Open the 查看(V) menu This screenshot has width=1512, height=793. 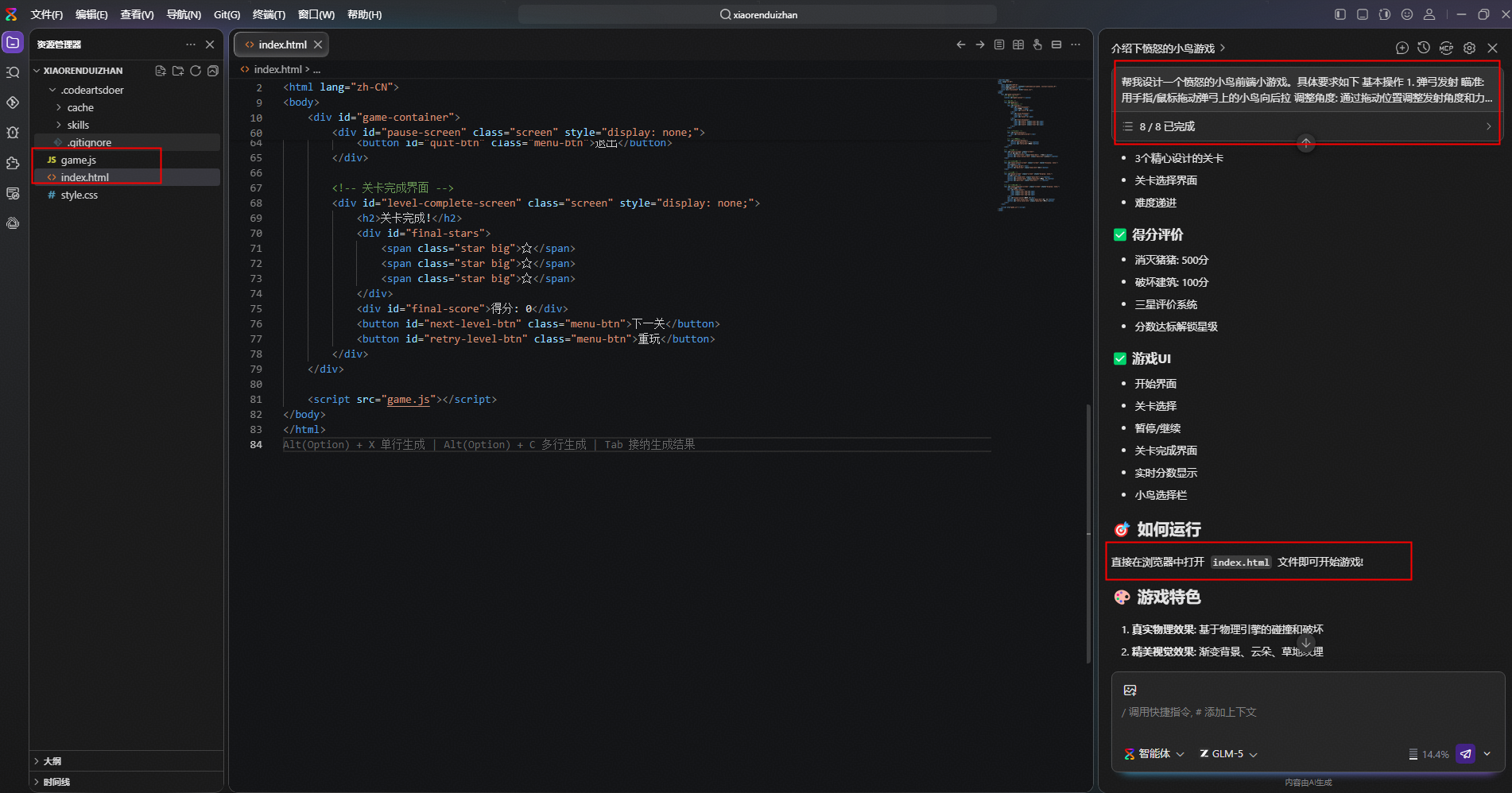(x=137, y=14)
